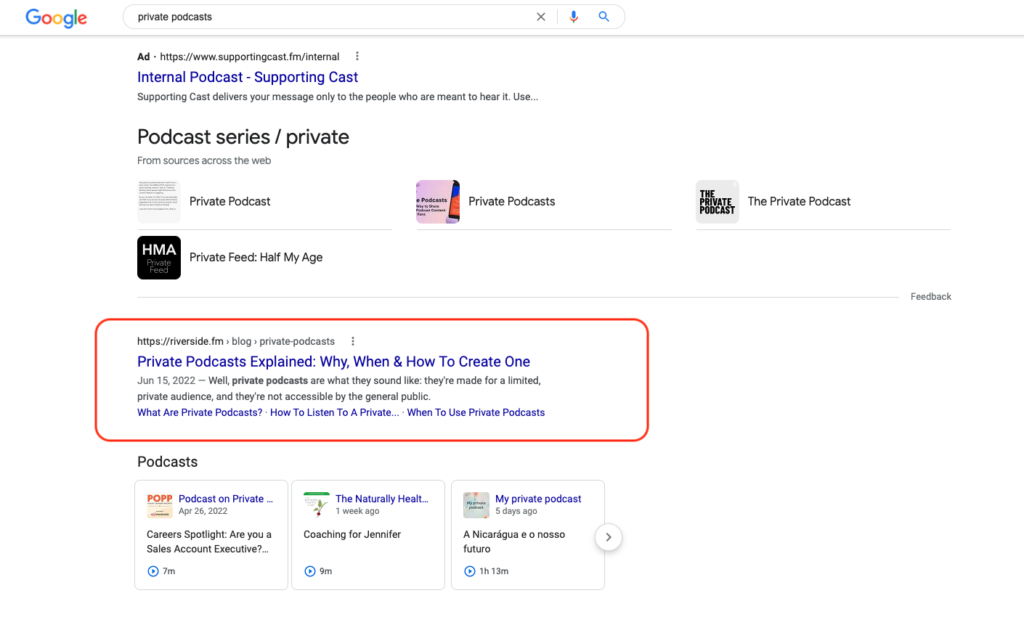Viewport: 1024px width, 617px height.
Task: Open the 'Private Podcast' series entry text
Action: pos(230,202)
